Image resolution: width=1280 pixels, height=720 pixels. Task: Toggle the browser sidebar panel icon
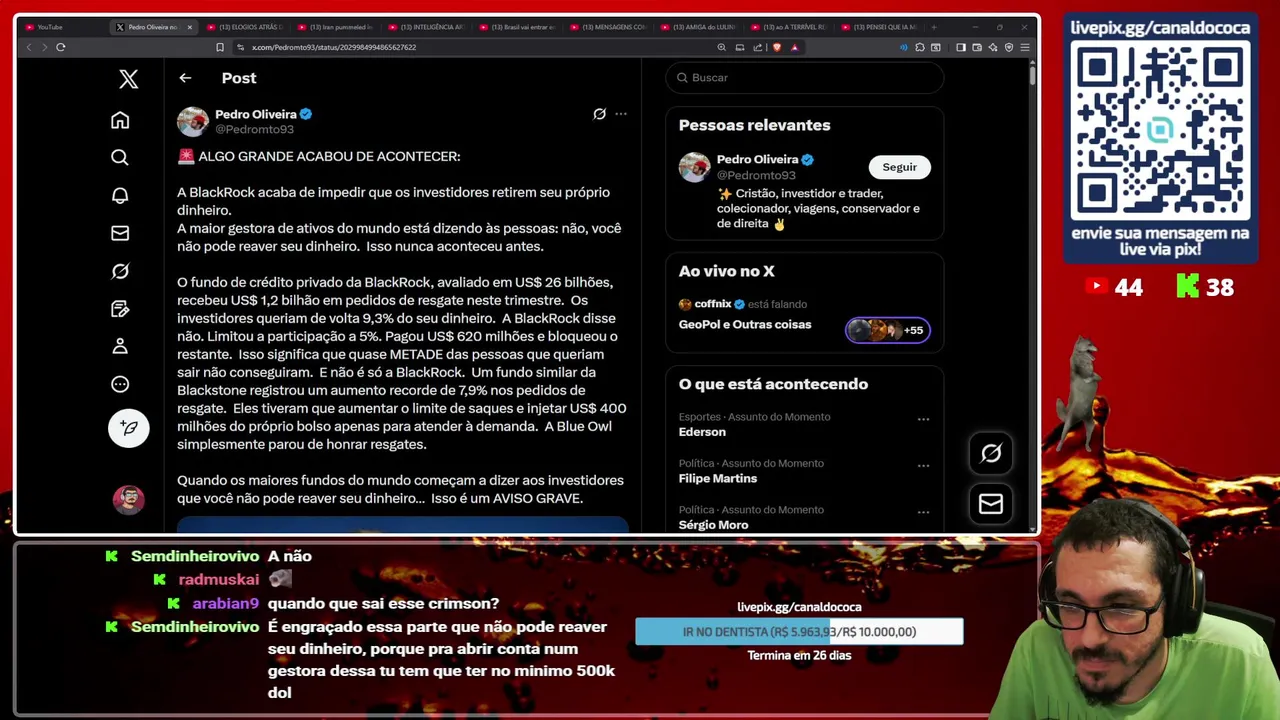coord(960,47)
